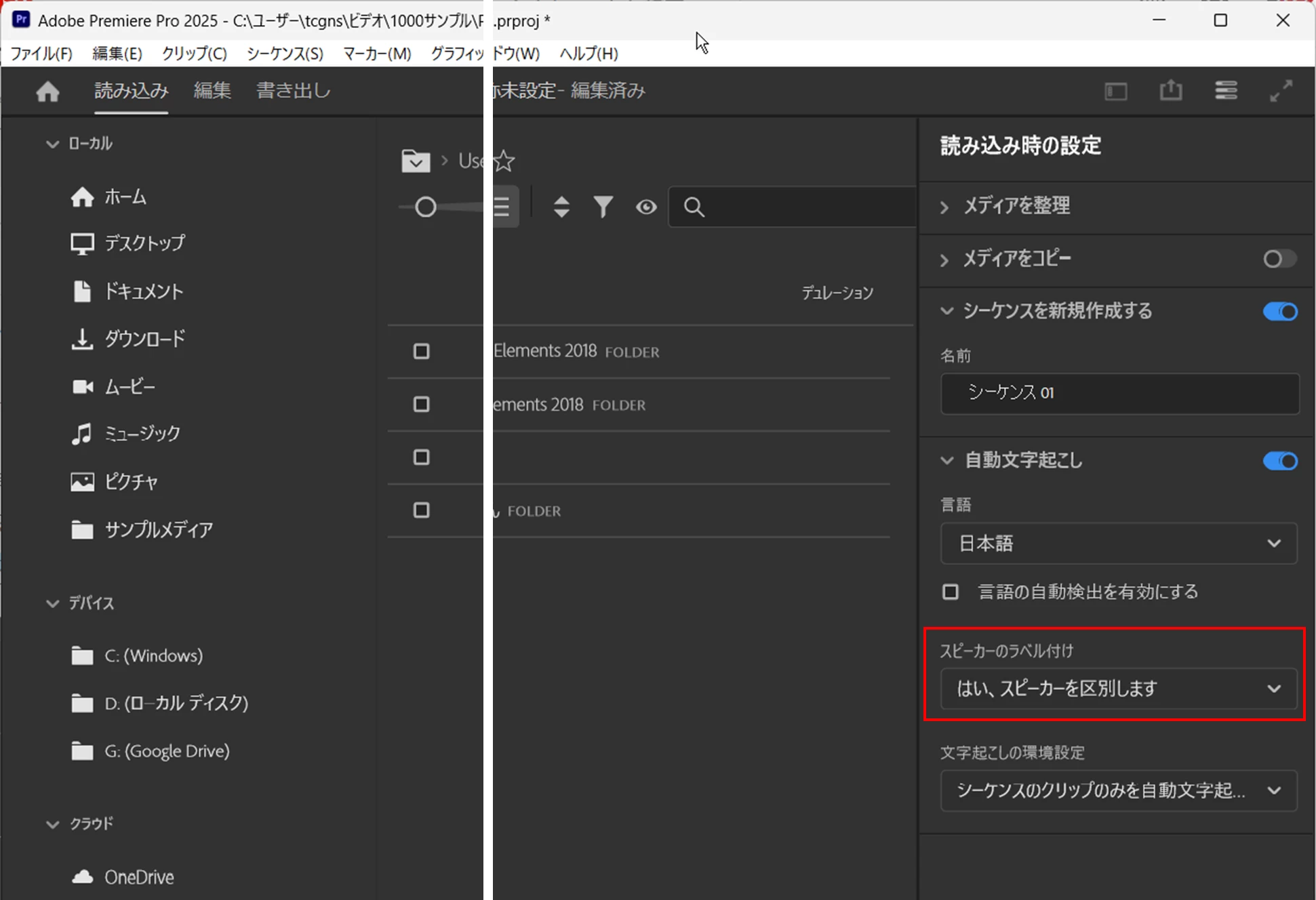Open the 日本語 language dropdown

(x=1119, y=544)
